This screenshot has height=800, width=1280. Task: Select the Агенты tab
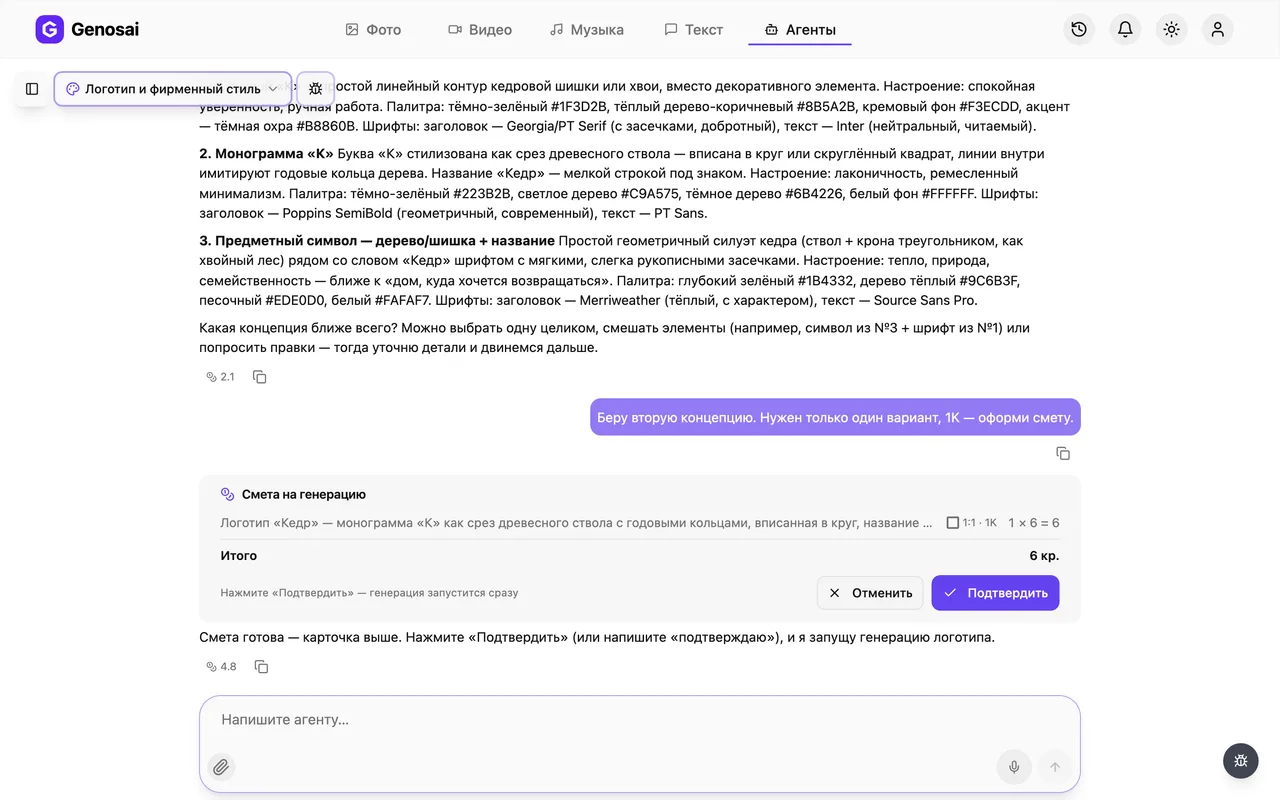click(800, 30)
